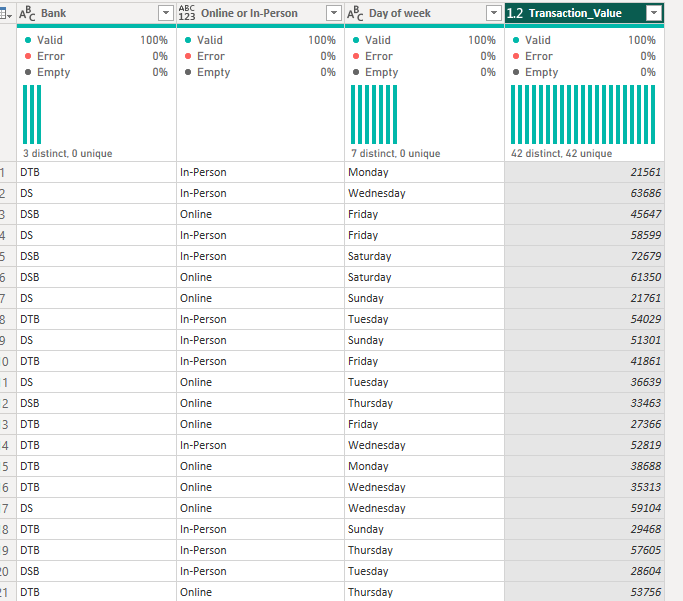683x601 pixels.
Task: Select cell with value 33463
Action: pyautogui.click(x=584, y=403)
